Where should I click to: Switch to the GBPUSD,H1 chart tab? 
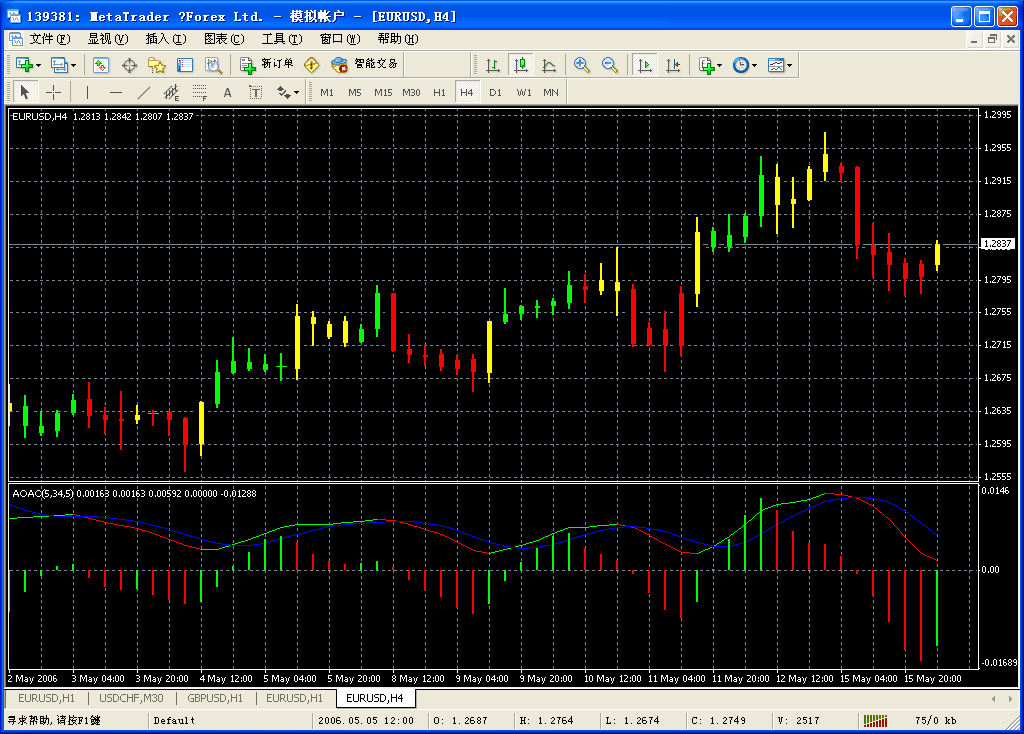(x=215, y=698)
